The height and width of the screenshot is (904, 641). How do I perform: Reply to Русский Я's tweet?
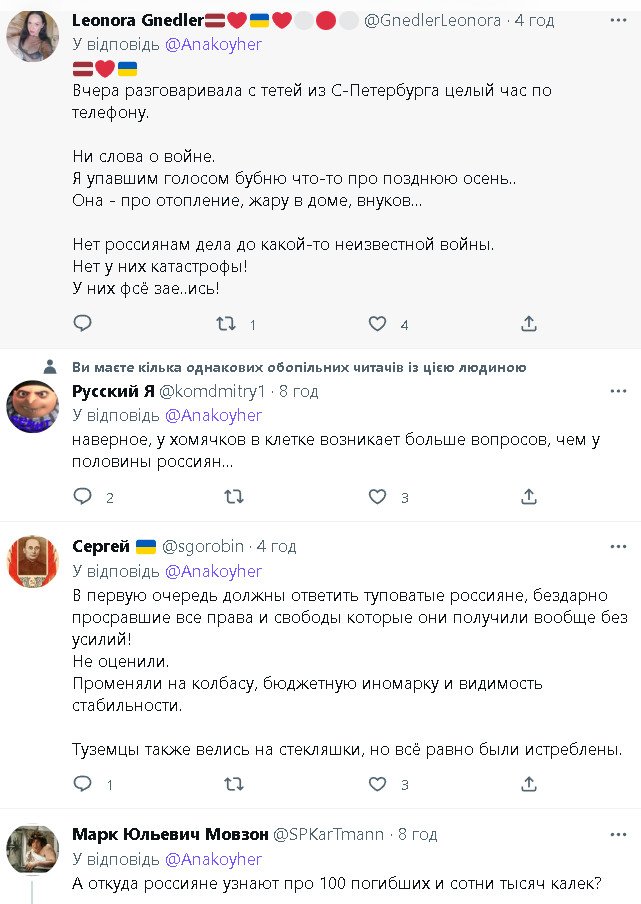pos(83,496)
